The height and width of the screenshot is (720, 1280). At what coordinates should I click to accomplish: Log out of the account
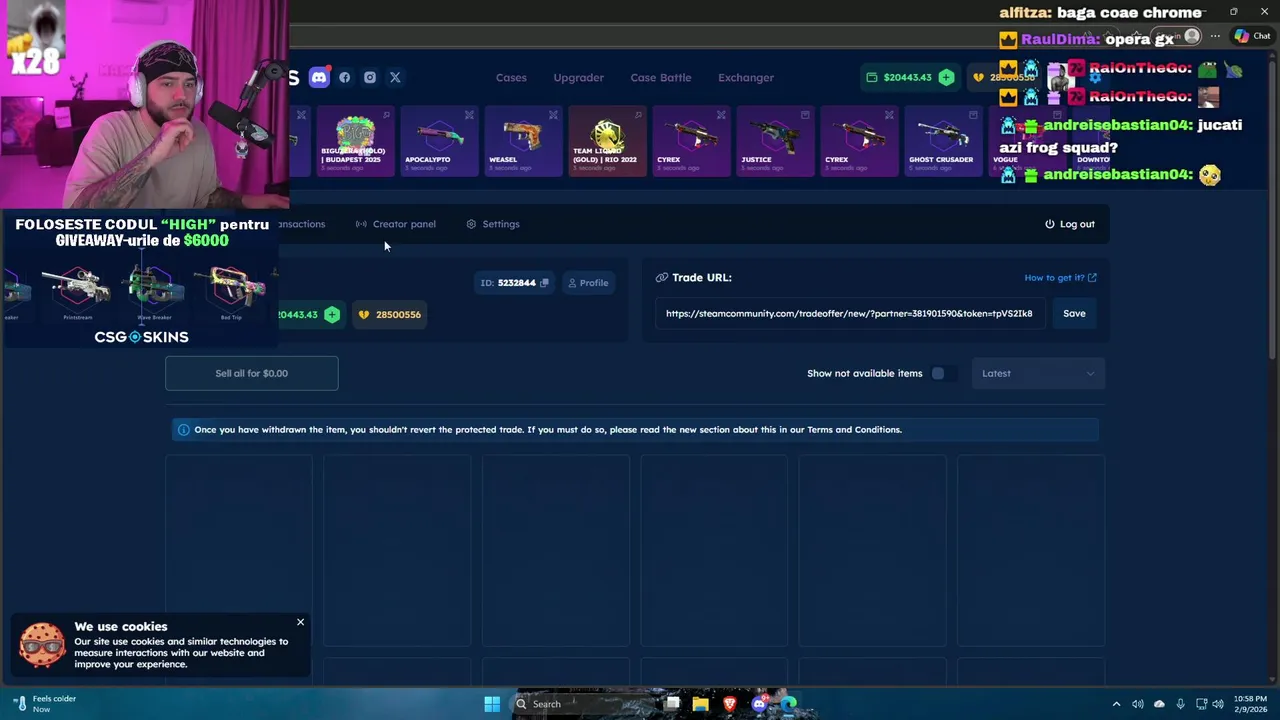(1070, 224)
